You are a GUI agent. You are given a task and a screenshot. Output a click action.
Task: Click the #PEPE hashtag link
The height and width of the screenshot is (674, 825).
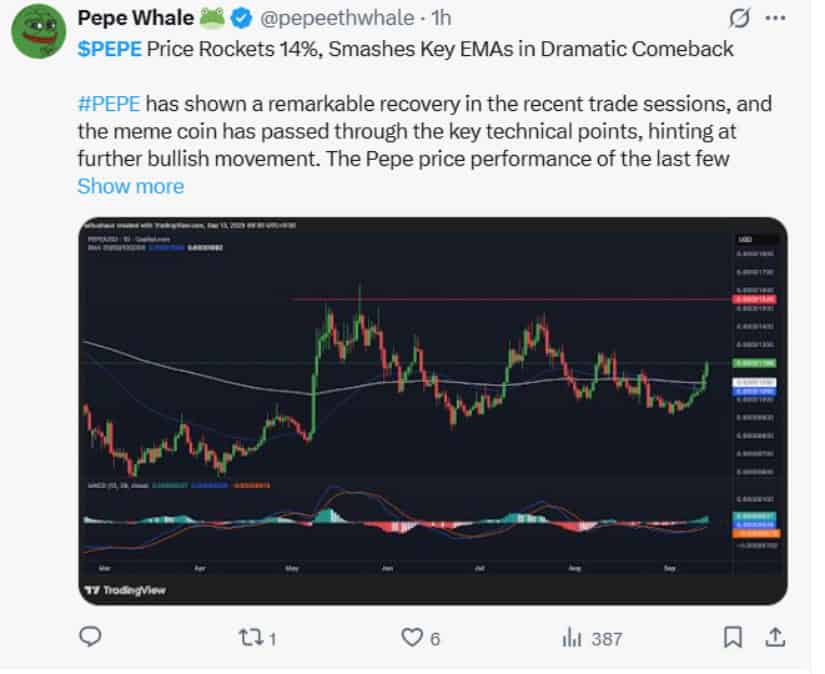pyautogui.click(x=109, y=104)
